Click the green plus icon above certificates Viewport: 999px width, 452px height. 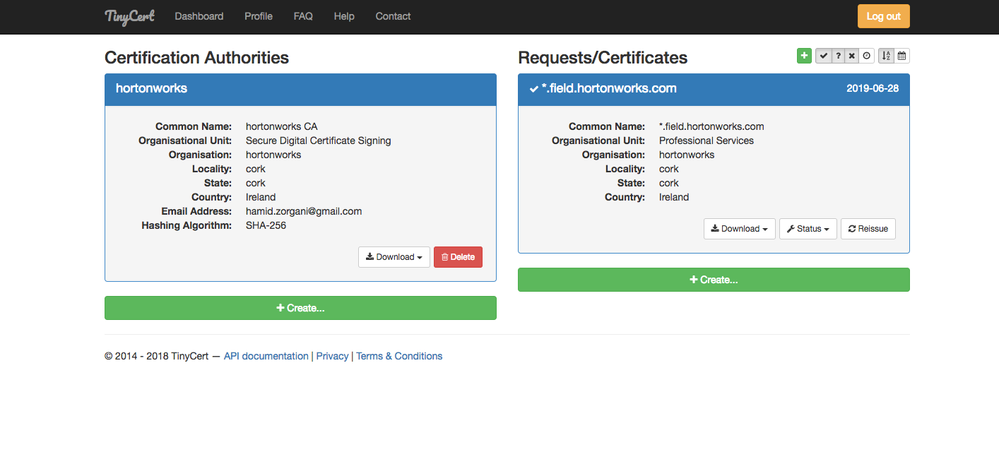(804, 56)
